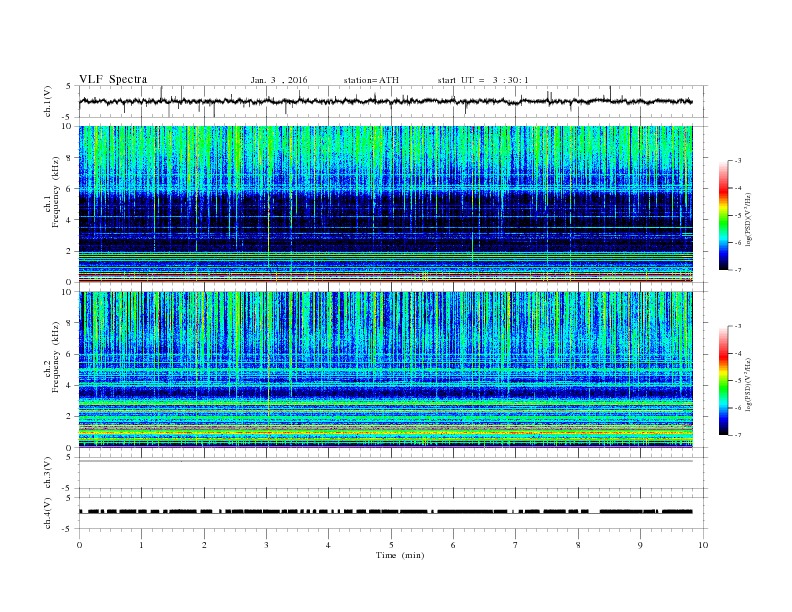Click the "-7" value on ch.2 colorbar
The width and height of the screenshot is (792, 612).
click(x=737, y=435)
